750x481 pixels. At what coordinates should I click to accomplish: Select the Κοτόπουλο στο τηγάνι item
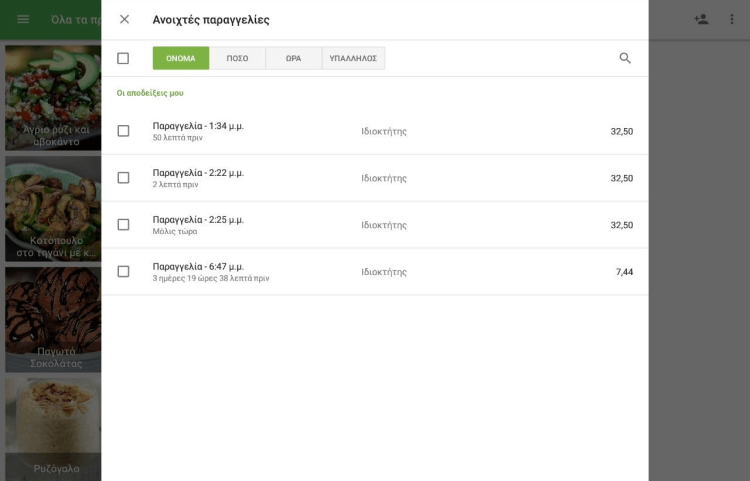52,208
